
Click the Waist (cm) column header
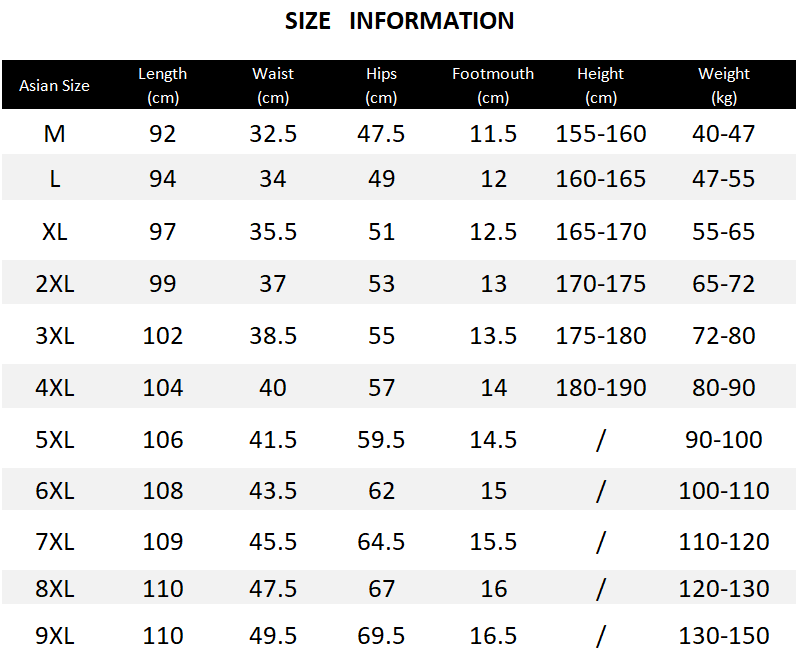pos(273,85)
